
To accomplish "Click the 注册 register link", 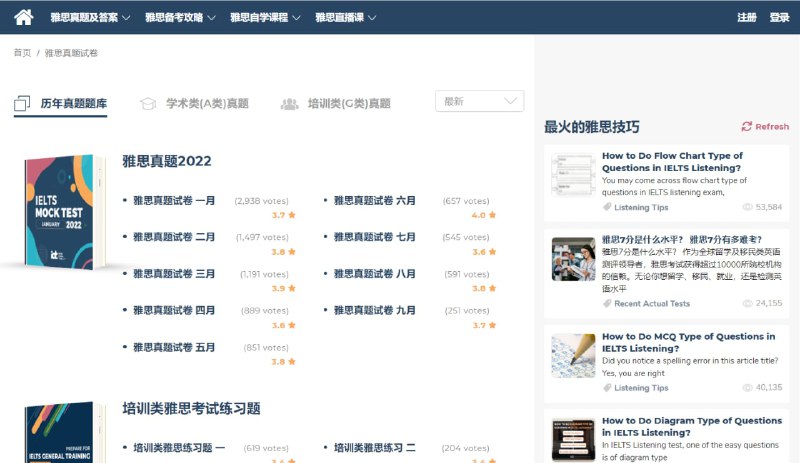I will click(747, 17).
